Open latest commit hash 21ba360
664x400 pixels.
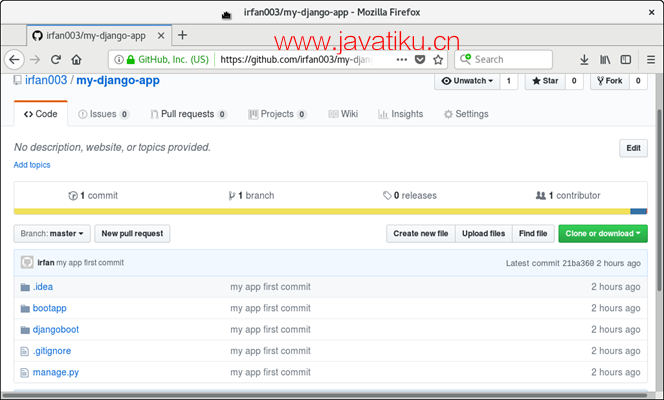[x=578, y=263]
